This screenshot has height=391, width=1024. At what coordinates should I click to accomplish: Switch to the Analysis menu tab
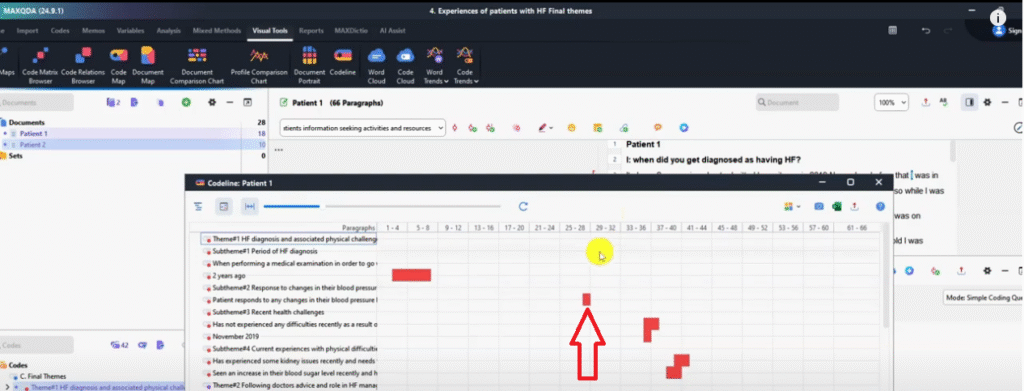168,31
